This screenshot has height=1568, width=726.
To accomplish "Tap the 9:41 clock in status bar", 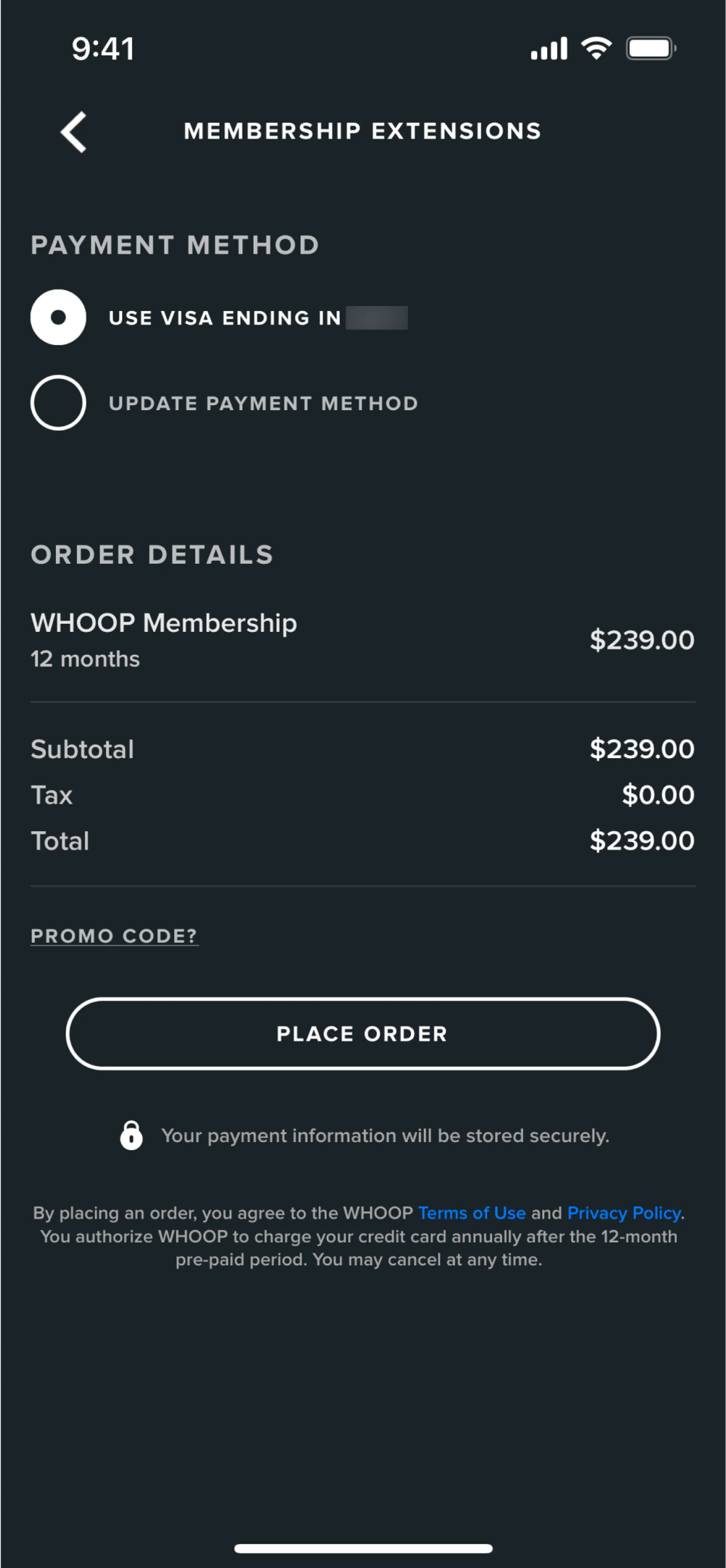I will 103,49.
